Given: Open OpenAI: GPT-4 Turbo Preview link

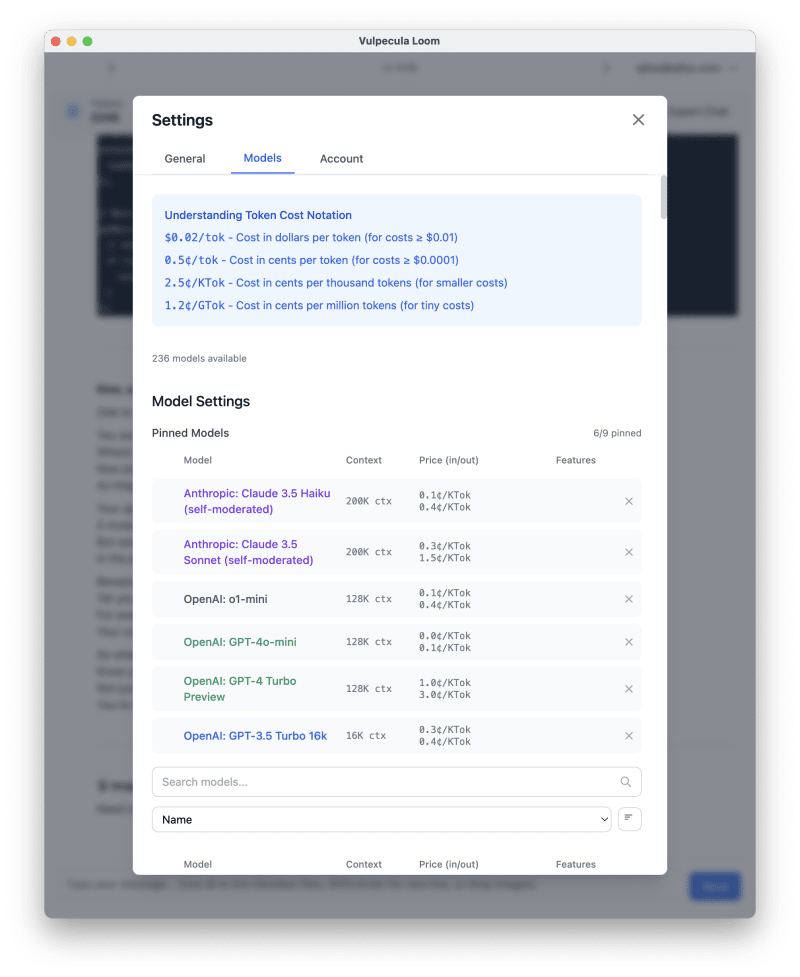Looking at the screenshot, I should [x=240, y=689].
